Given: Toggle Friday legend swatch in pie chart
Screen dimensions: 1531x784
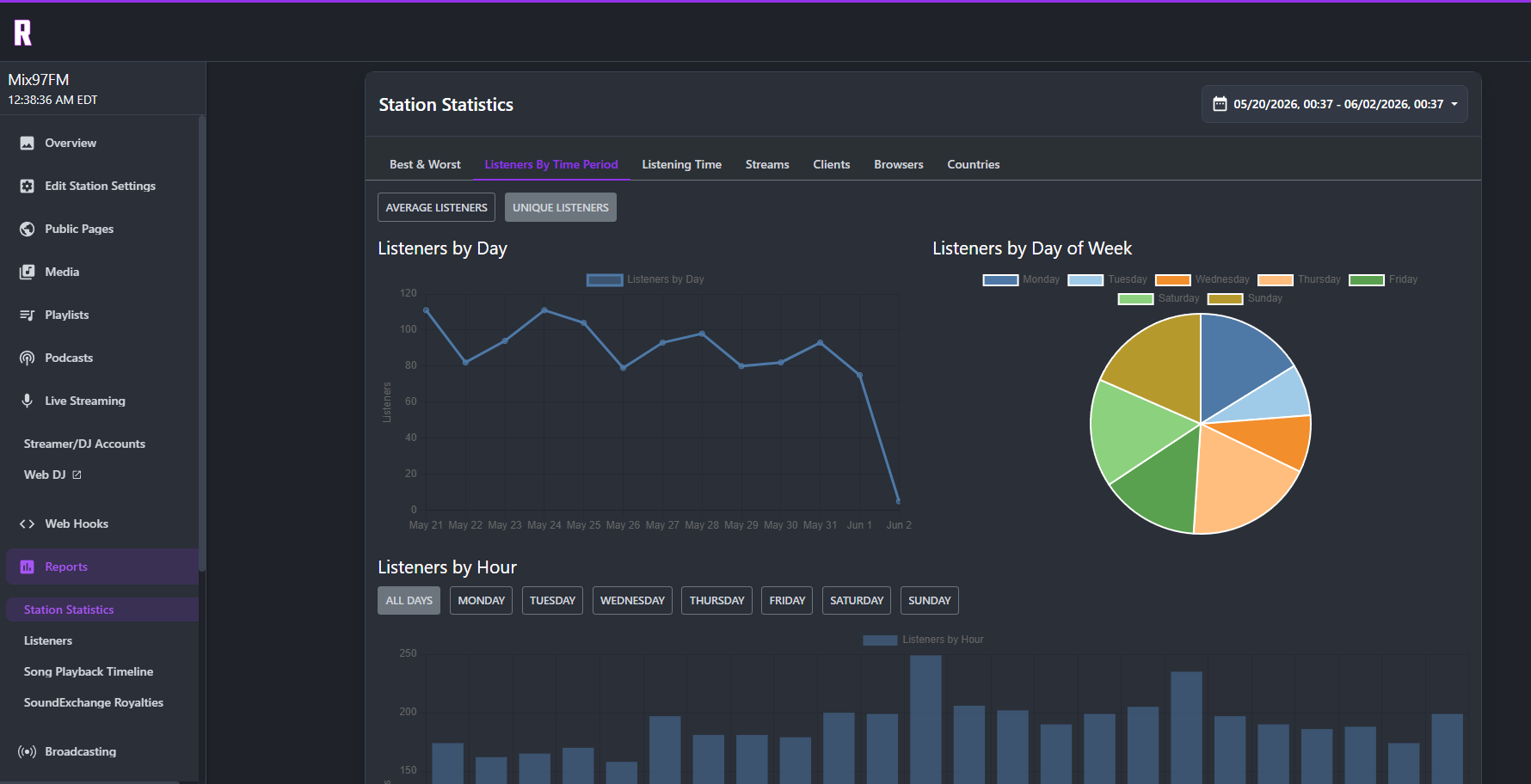Looking at the screenshot, I should tap(1367, 279).
